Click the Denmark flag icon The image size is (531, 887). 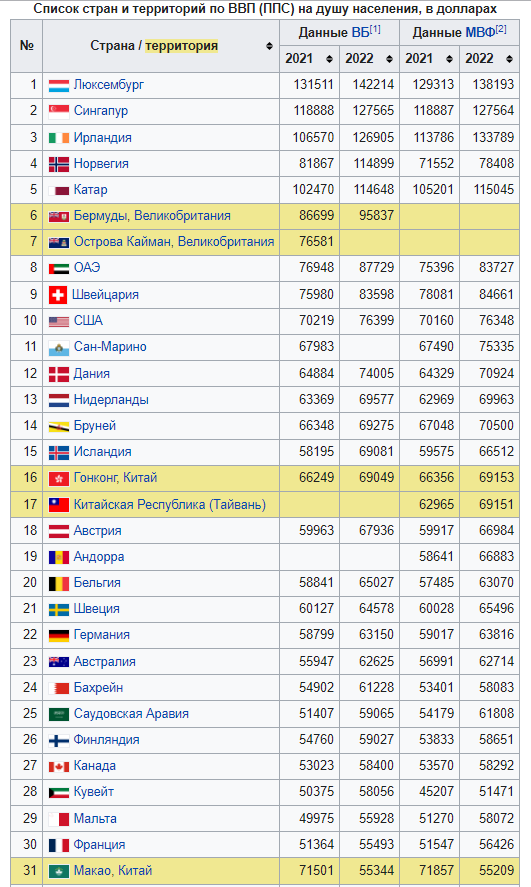click(x=59, y=374)
